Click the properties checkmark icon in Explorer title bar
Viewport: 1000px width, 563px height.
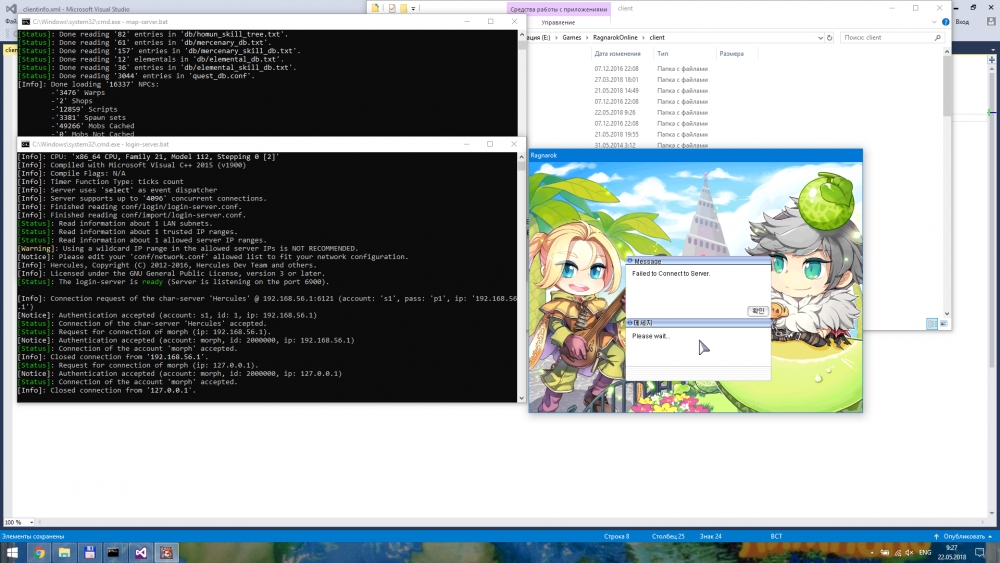tap(392, 8)
